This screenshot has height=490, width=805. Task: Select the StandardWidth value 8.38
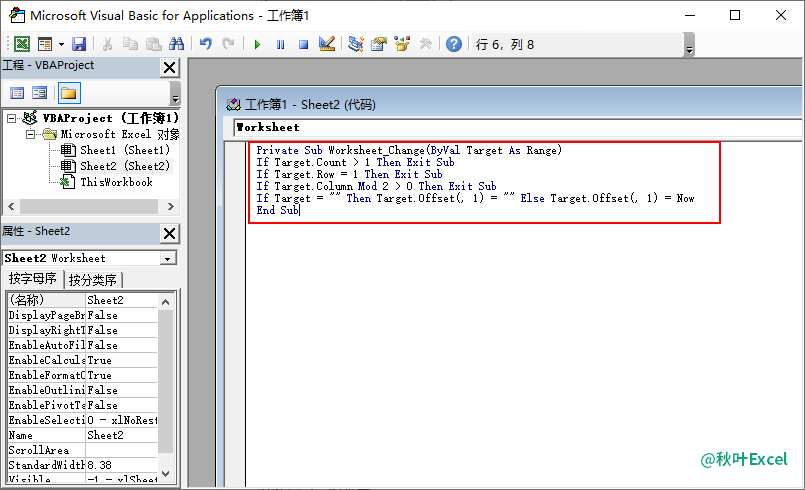click(121, 465)
